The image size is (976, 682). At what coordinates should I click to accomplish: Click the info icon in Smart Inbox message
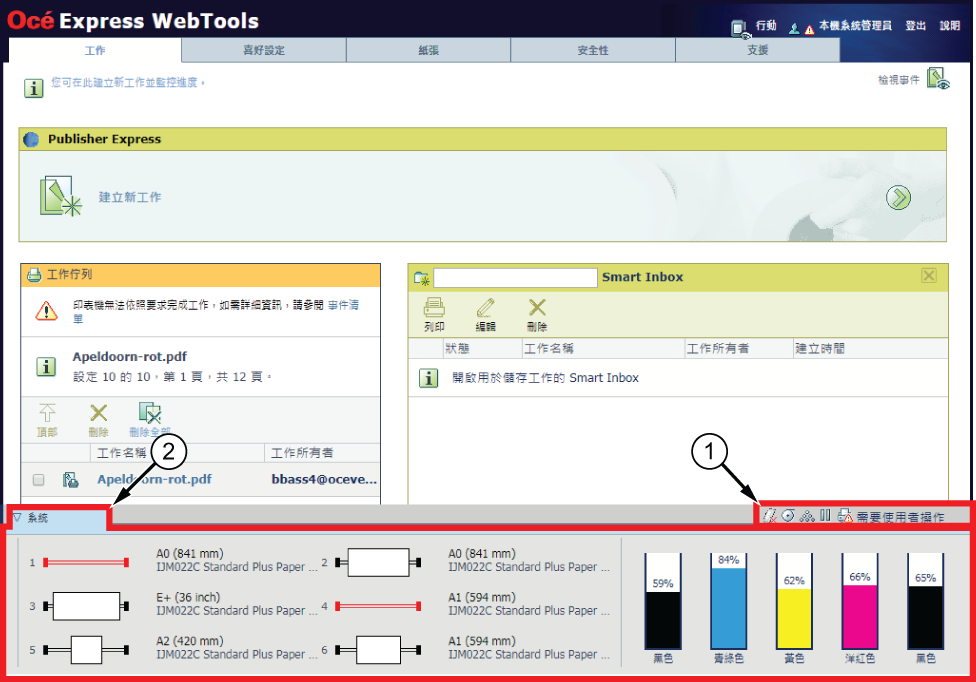click(428, 378)
